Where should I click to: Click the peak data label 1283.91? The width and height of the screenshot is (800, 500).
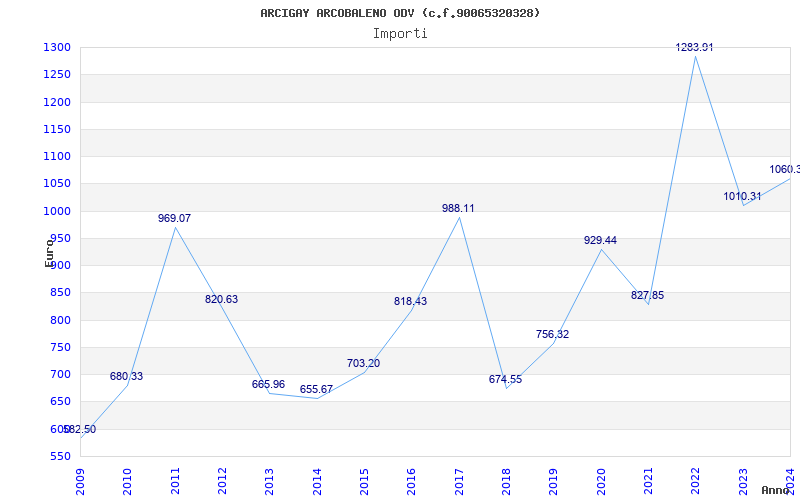(694, 47)
